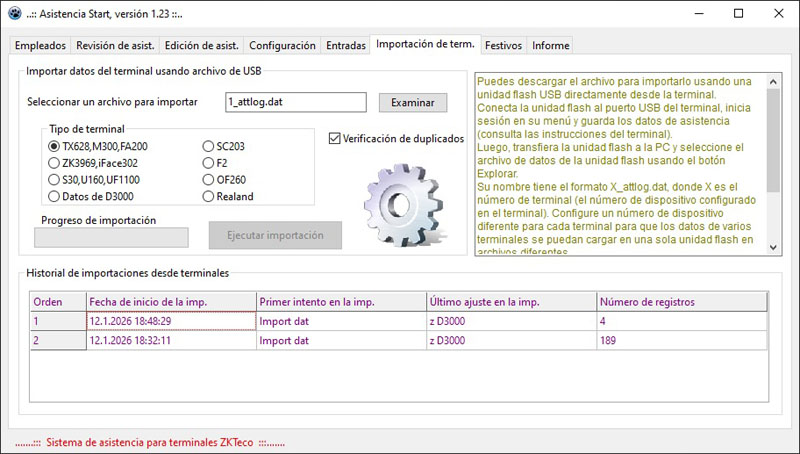800x454 pixels.
Task: Toggle Verificación de duplicados checkbox
Action: [335, 138]
